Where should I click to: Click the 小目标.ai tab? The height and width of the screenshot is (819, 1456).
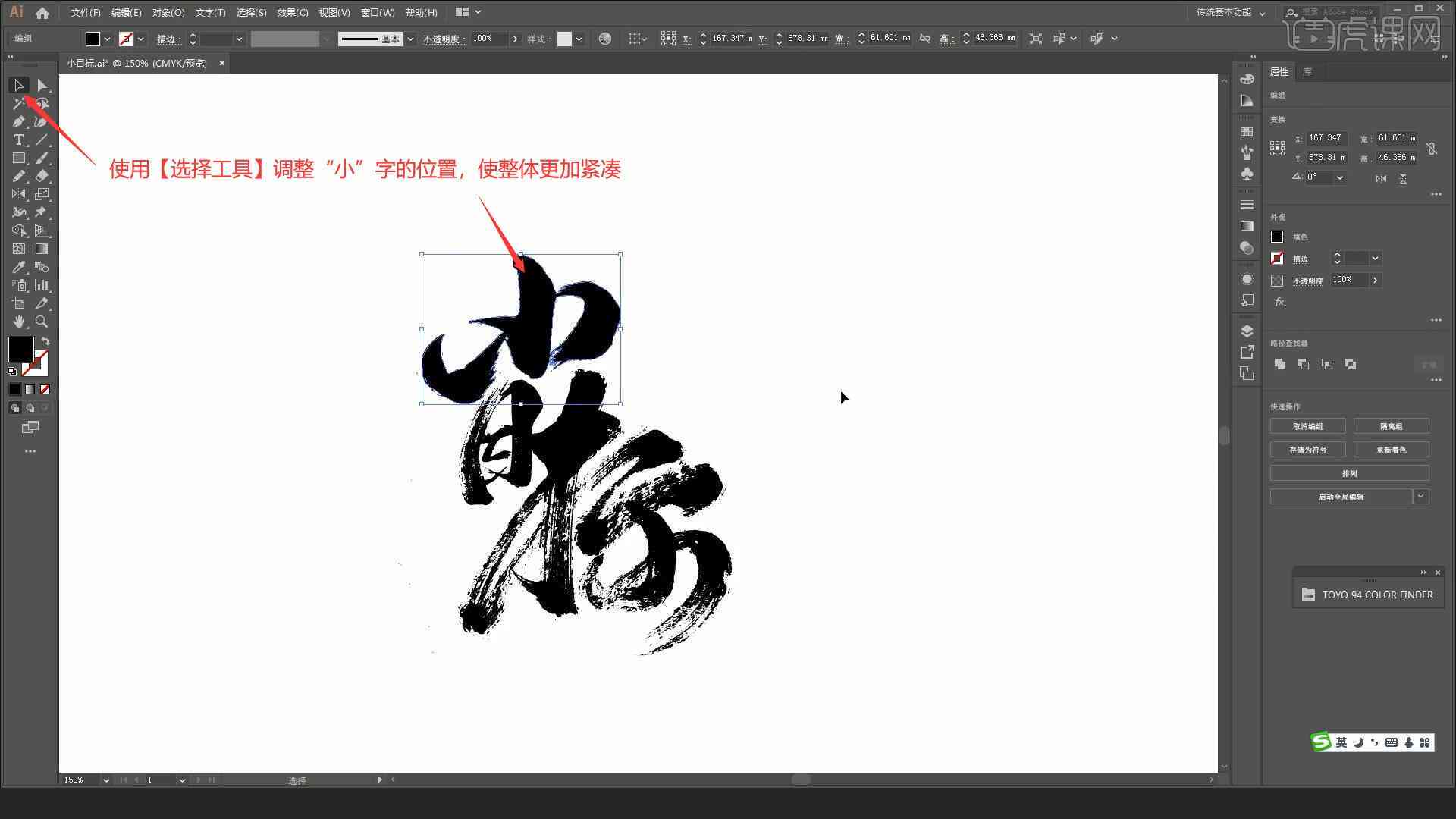click(139, 62)
